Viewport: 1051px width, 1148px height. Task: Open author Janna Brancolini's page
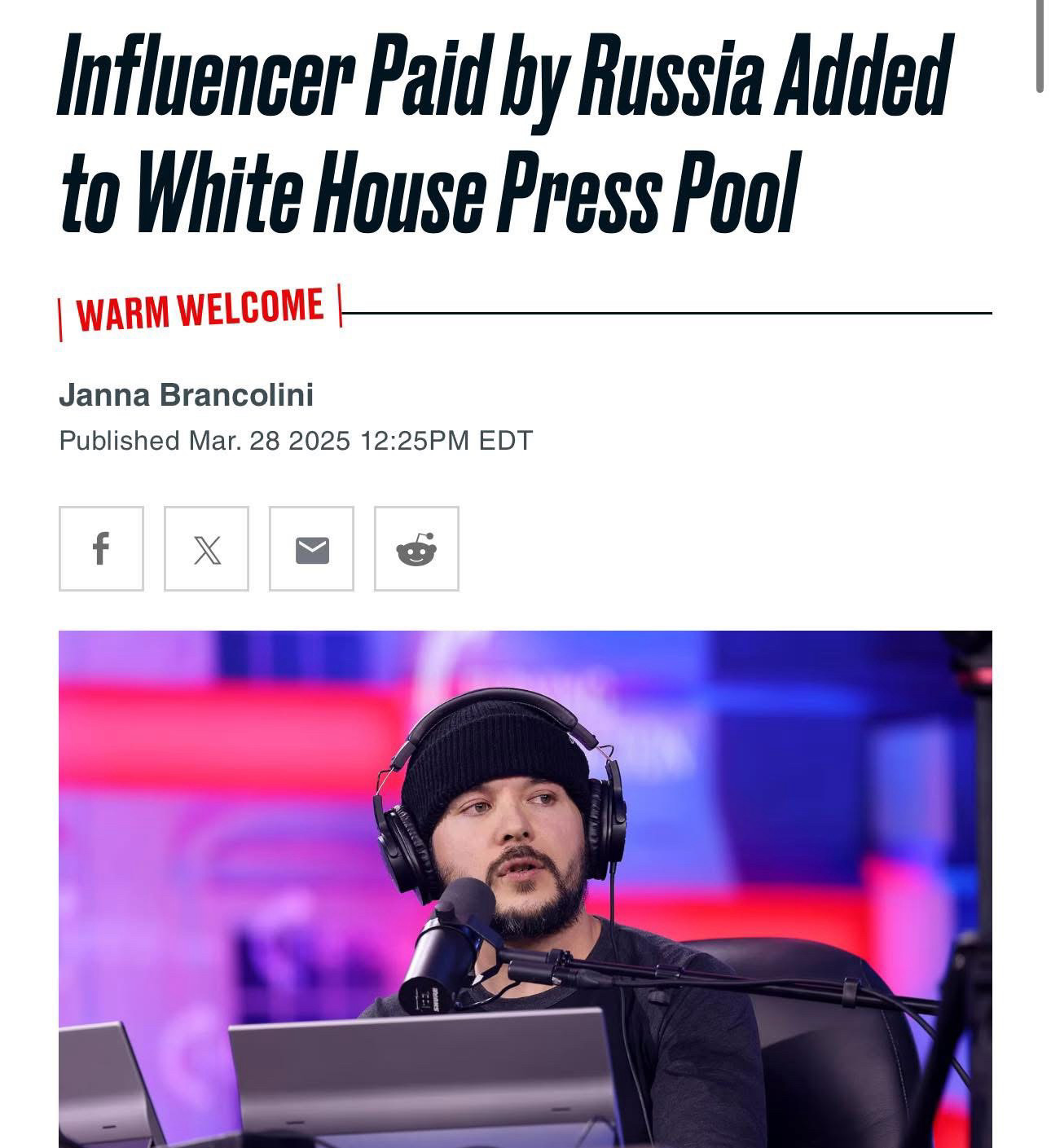[x=186, y=395]
